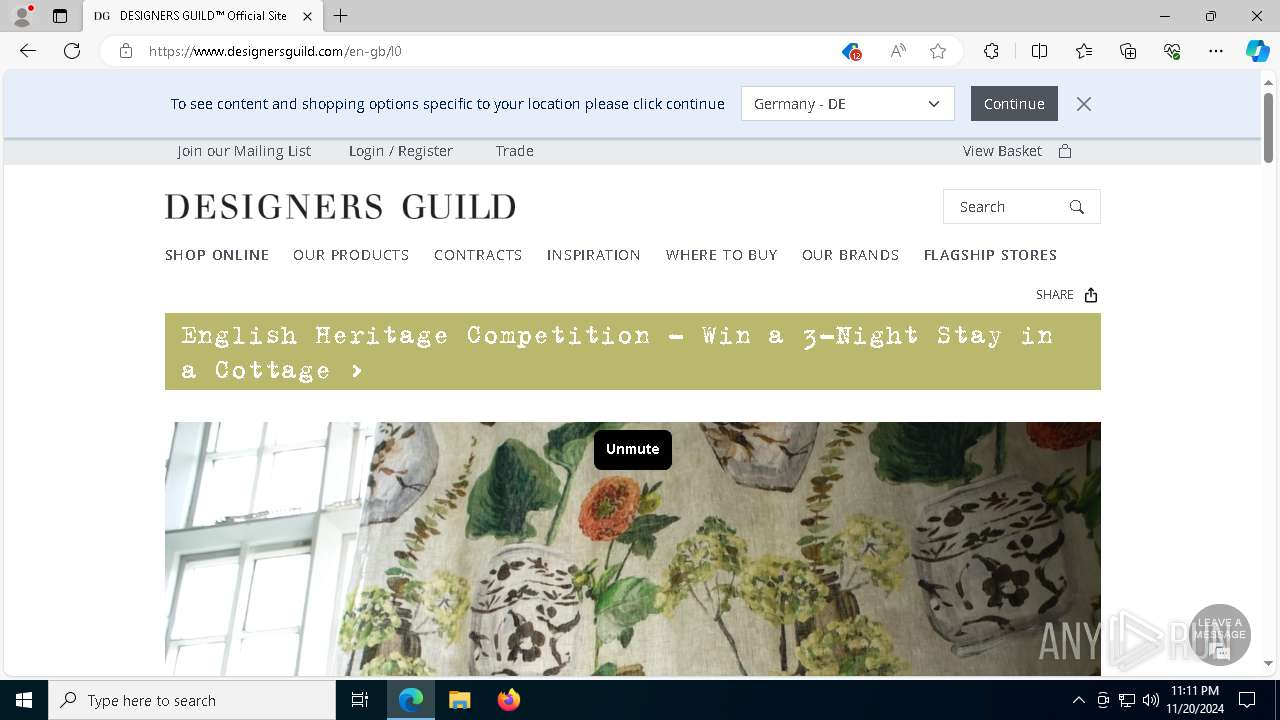
Task: Open the notifications center icon
Action: point(1247,700)
